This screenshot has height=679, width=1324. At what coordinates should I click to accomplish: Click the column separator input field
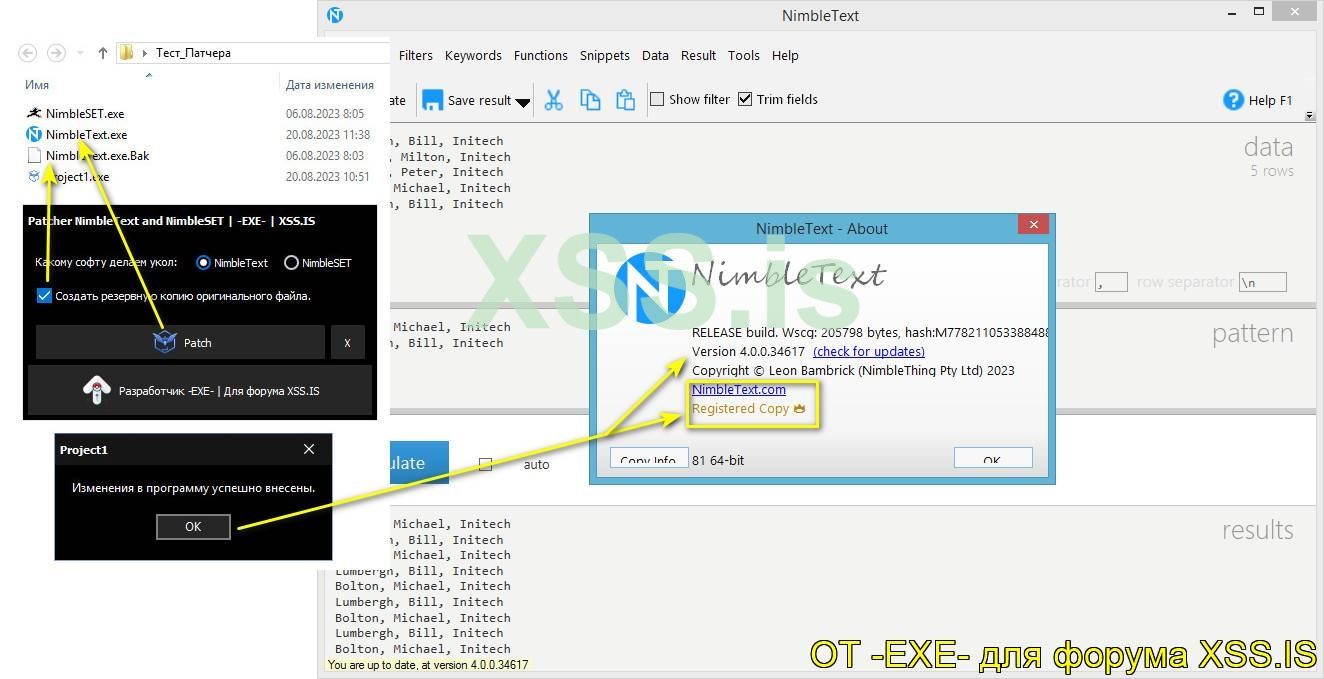tap(1111, 282)
